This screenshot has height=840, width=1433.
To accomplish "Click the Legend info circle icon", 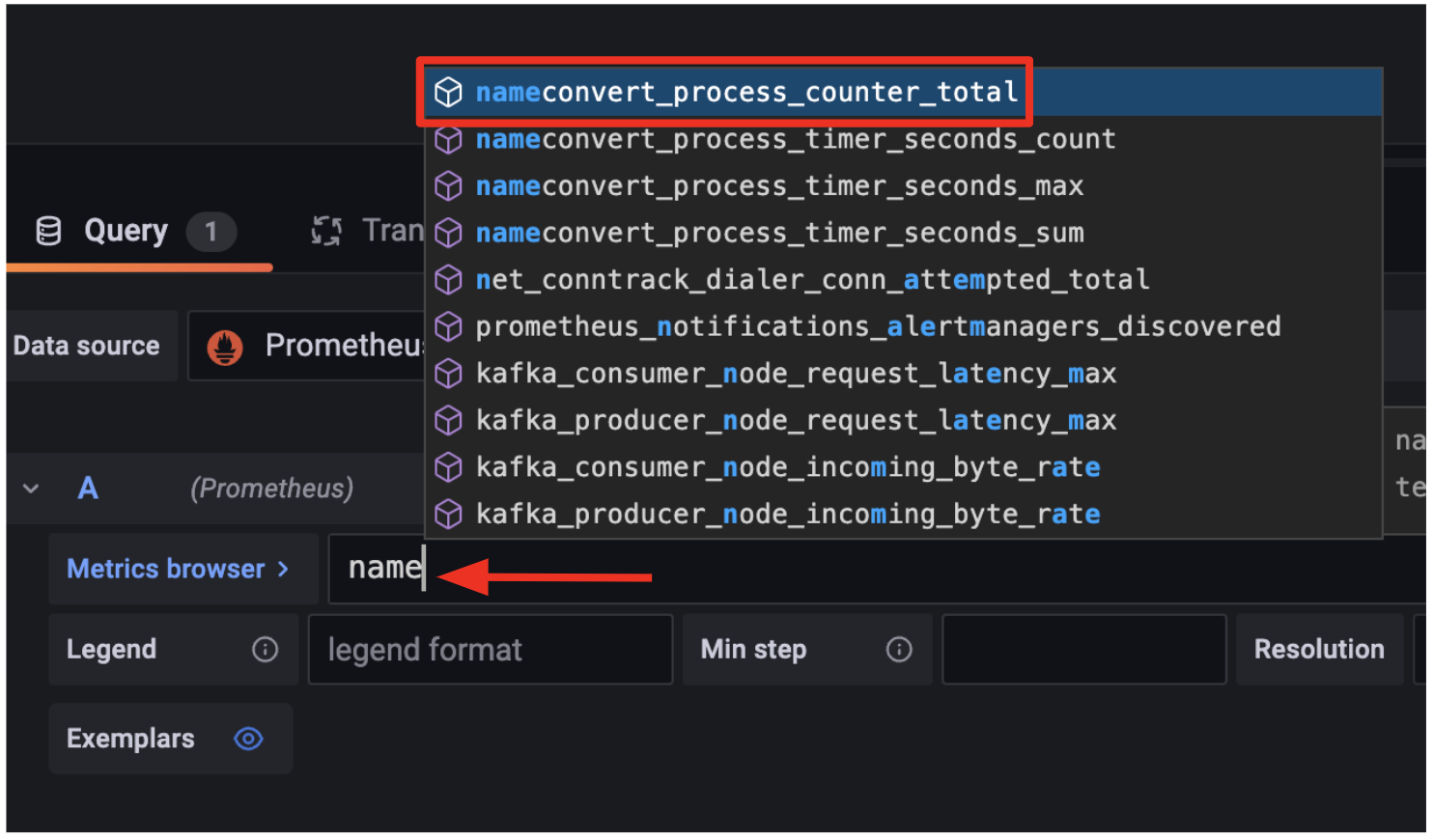I will (x=265, y=650).
